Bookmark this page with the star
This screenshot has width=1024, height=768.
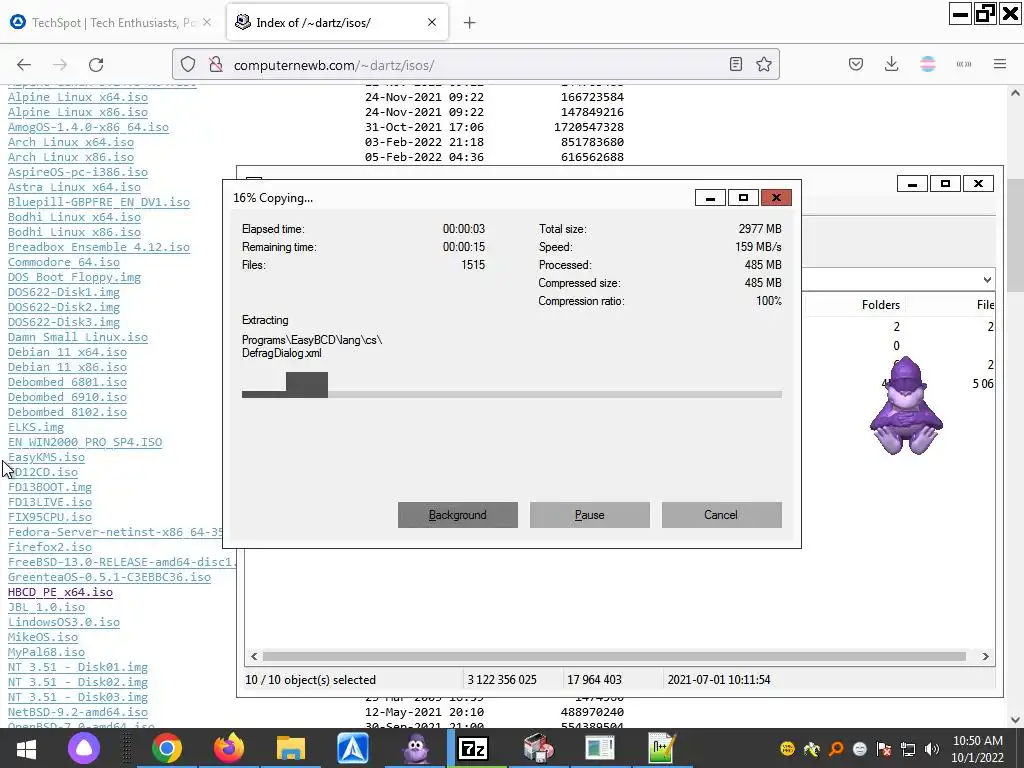(763, 64)
